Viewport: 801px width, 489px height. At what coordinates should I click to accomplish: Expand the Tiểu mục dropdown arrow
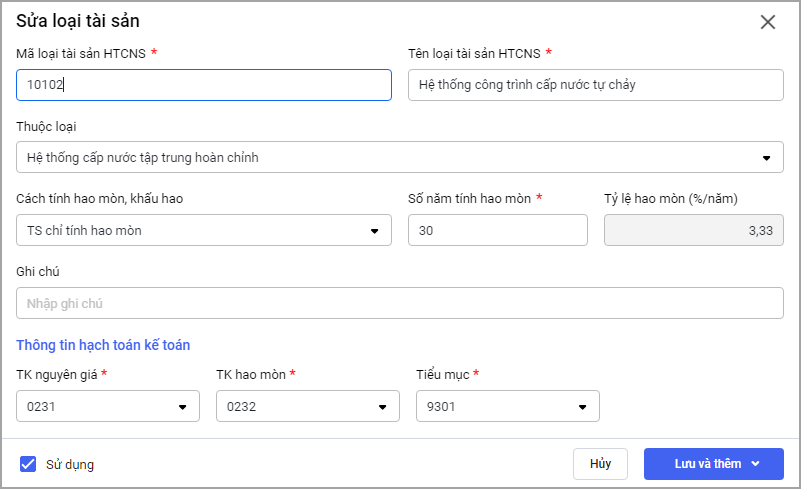tap(582, 407)
